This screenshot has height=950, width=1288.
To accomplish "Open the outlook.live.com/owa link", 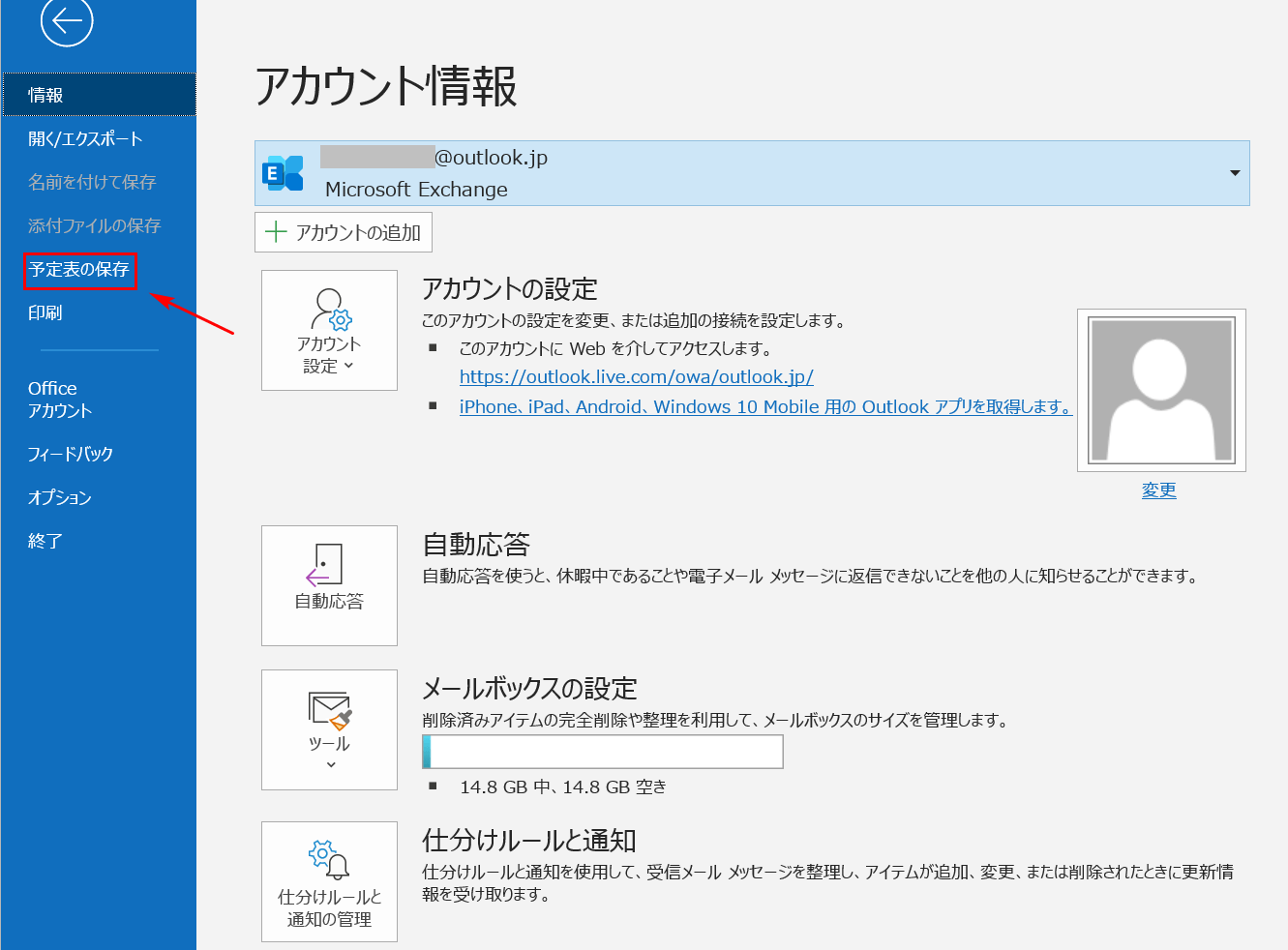I will click(x=636, y=376).
